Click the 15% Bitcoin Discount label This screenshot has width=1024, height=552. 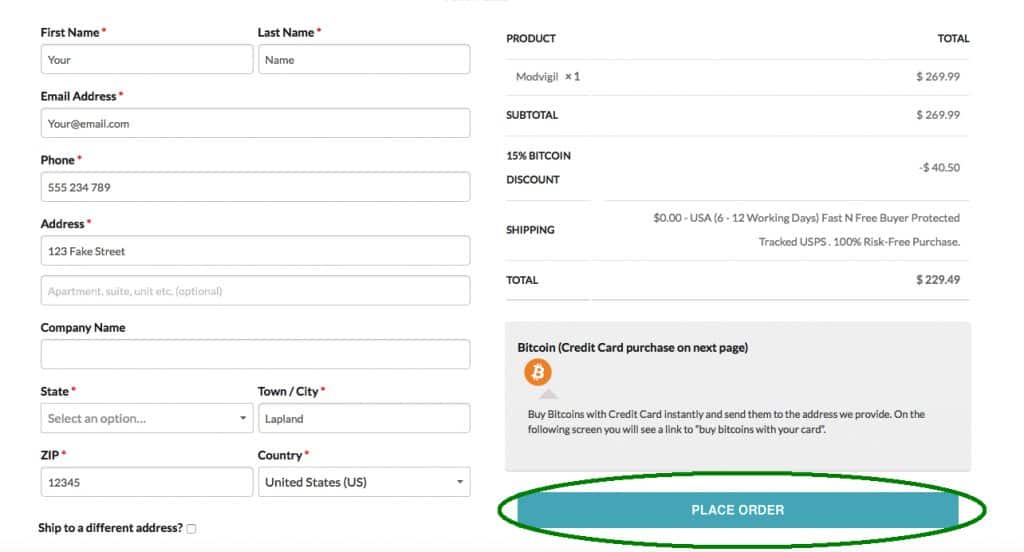point(538,168)
